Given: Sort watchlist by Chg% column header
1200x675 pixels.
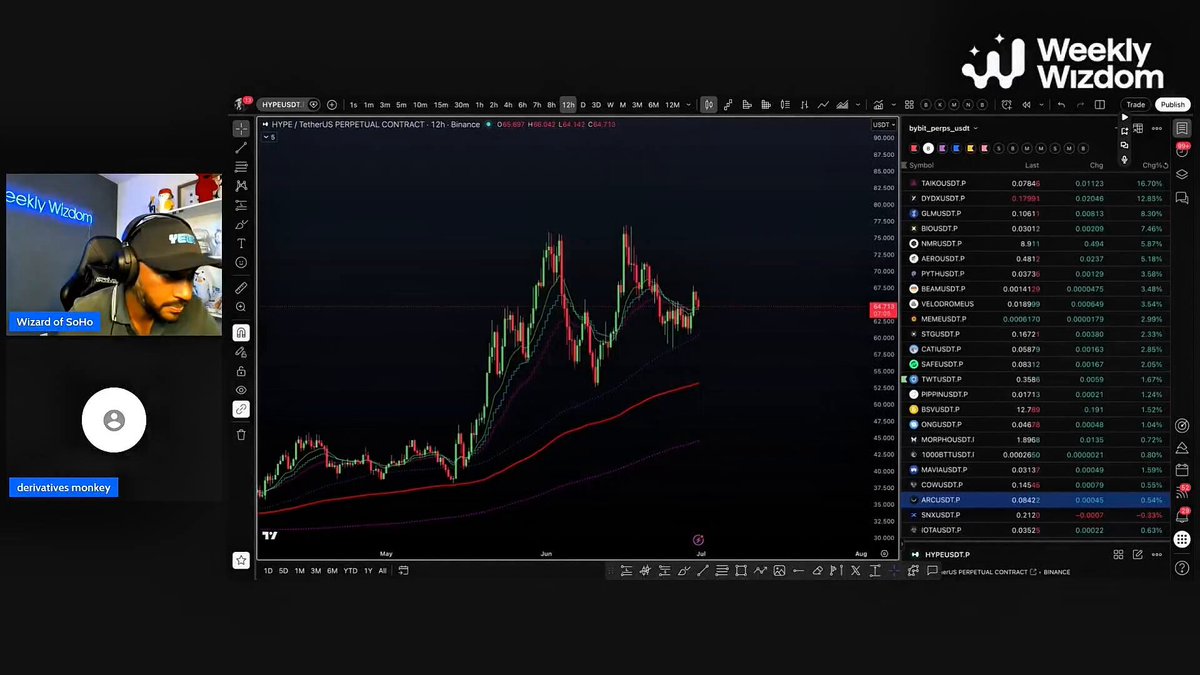Looking at the screenshot, I should pyautogui.click(x=1153, y=165).
